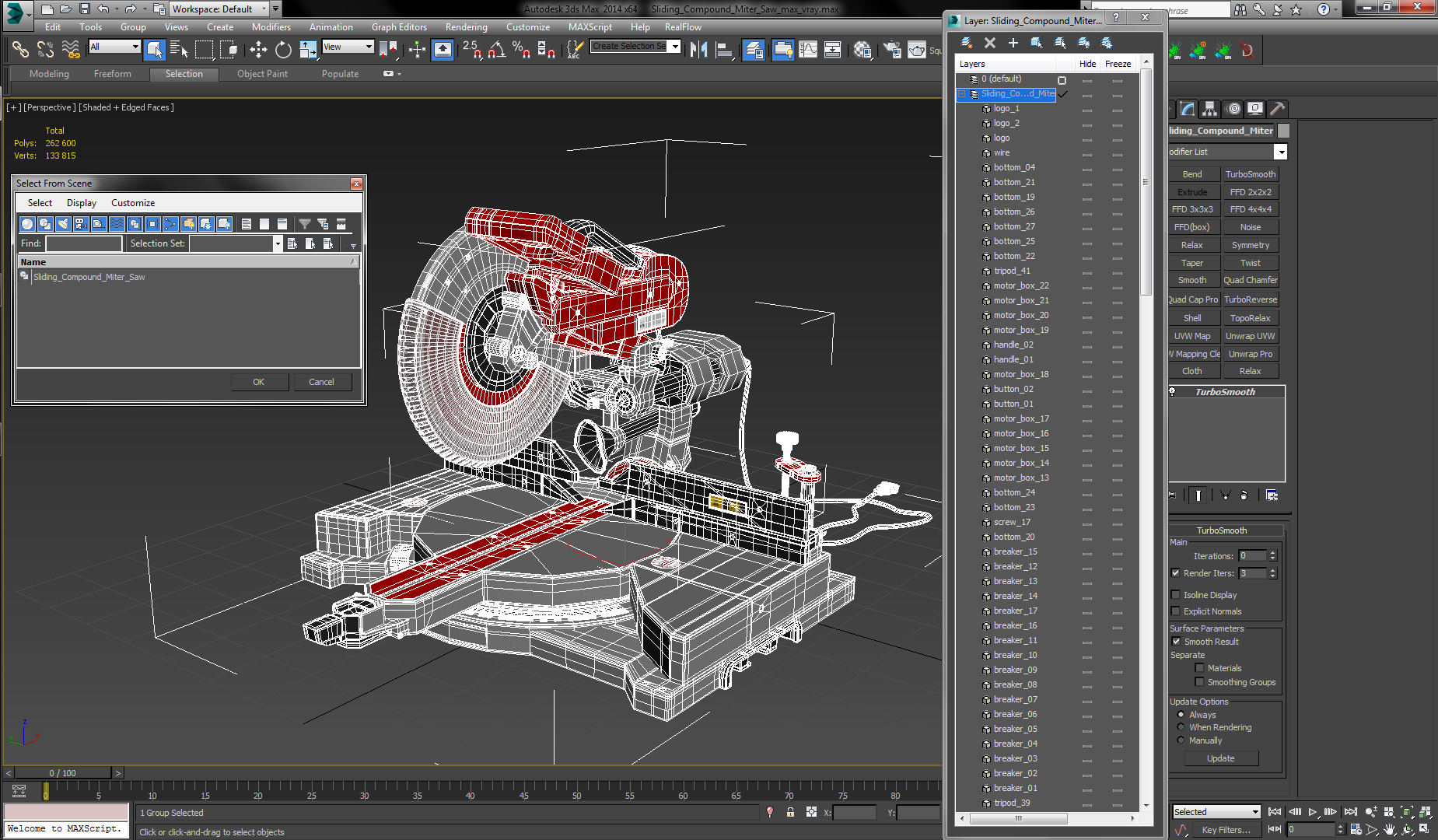Select the Move transform tool
Viewport: 1438px width, 840px height.
[258, 50]
